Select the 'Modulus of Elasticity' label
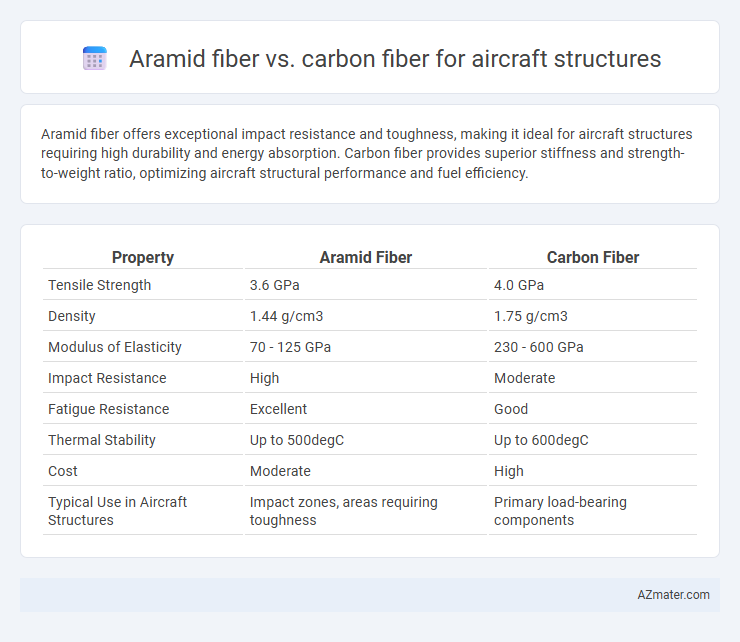This screenshot has width=740, height=642. point(115,347)
